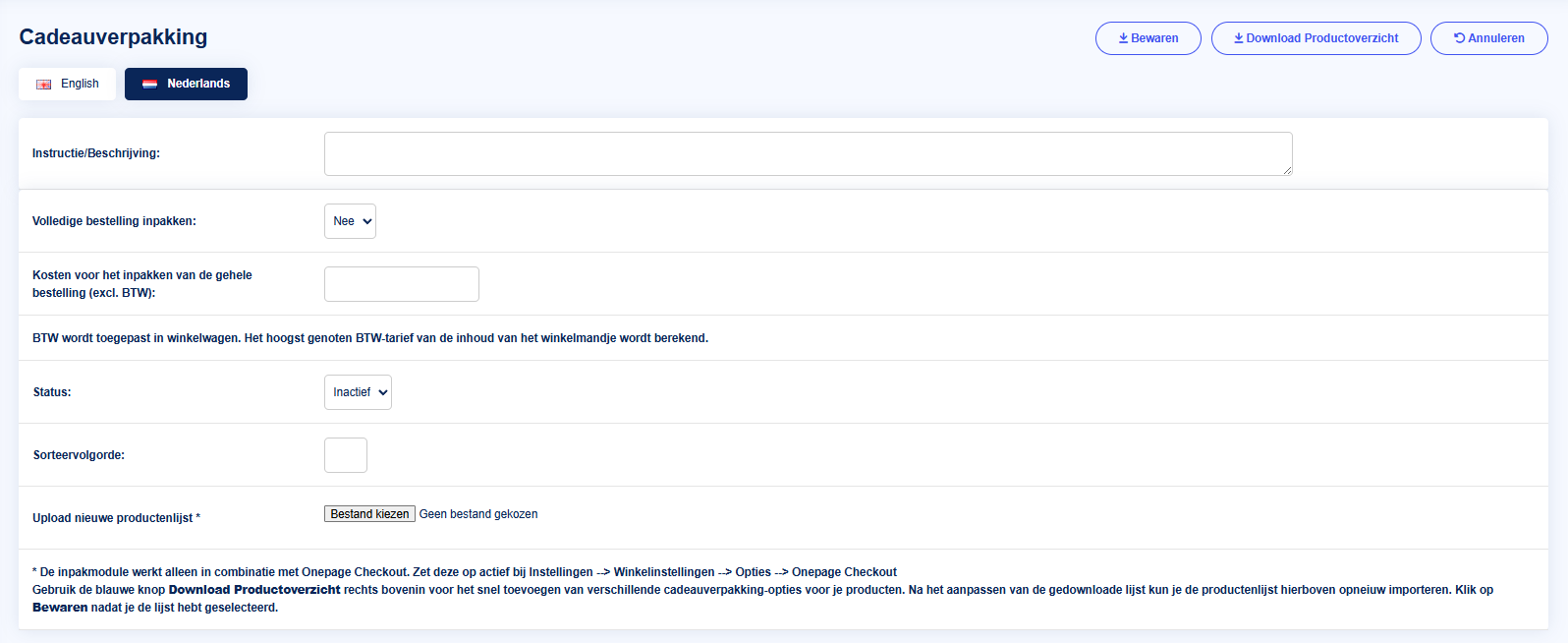Choose a file with Bestand kiezen
The height and width of the screenshot is (643, 1568).
click(x=369, y=514)
